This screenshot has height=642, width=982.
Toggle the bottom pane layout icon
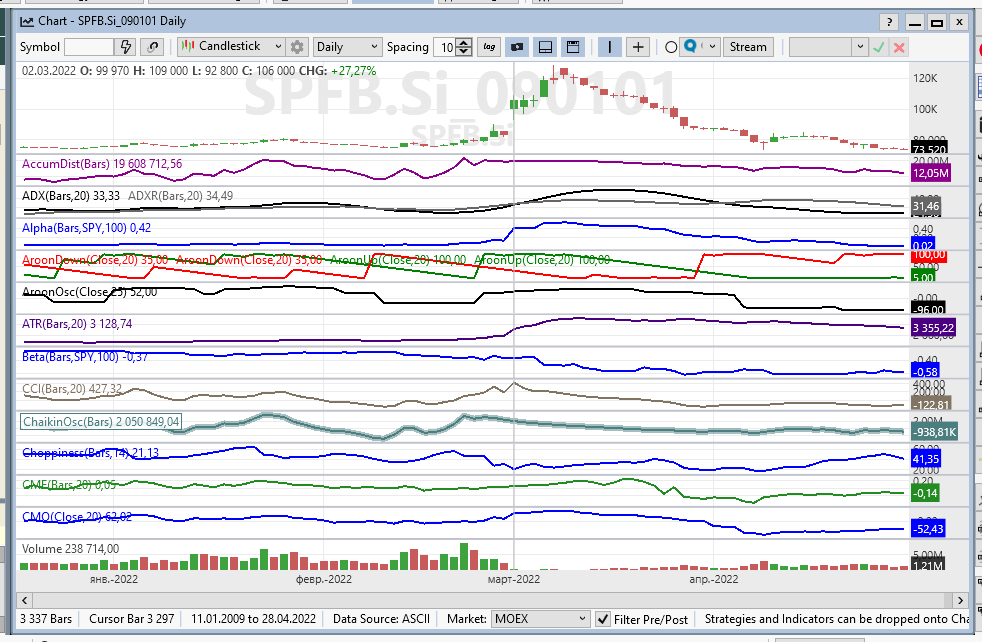tap(545, 47)
